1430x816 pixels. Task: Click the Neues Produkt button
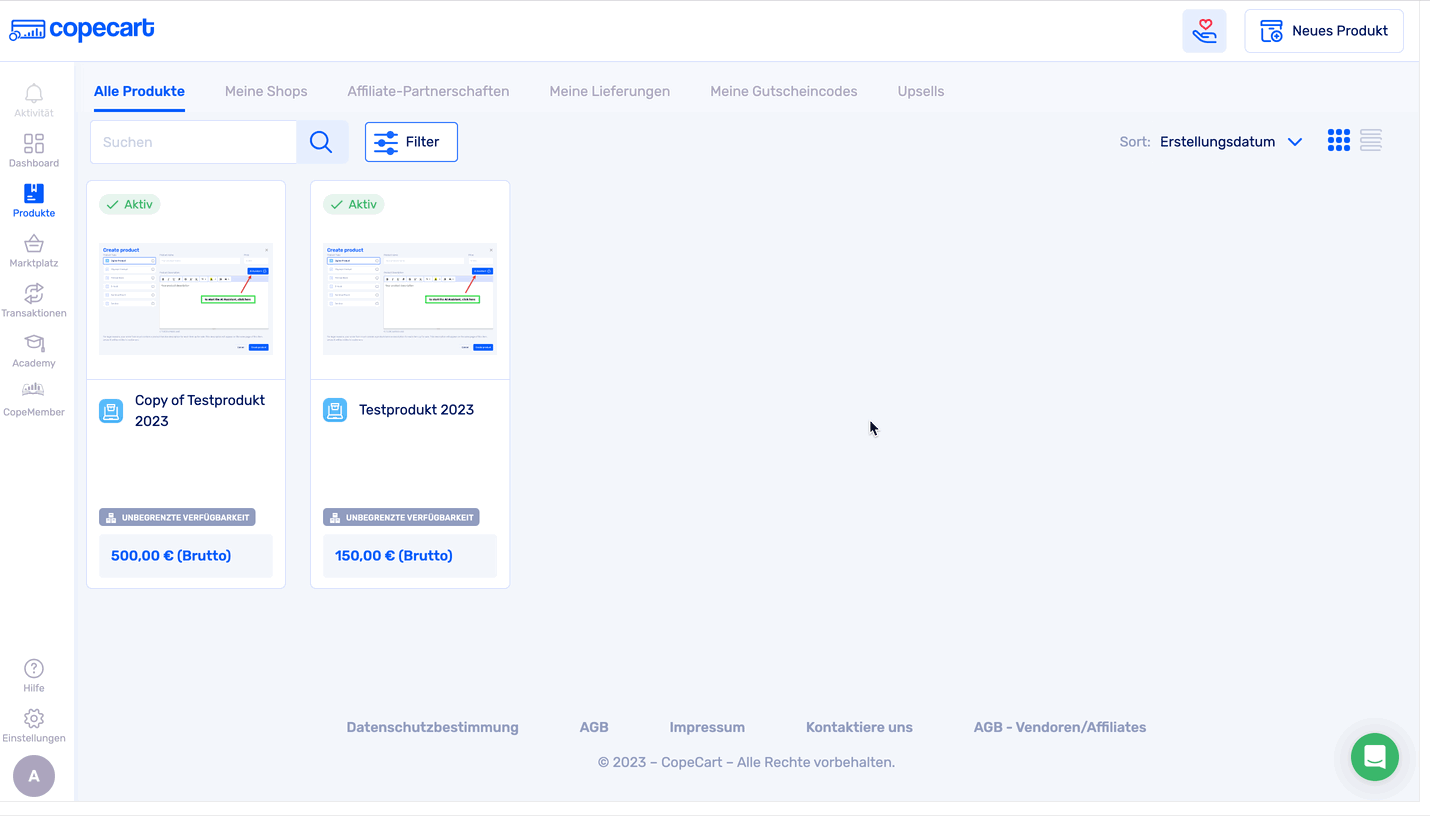[1323, 31]
